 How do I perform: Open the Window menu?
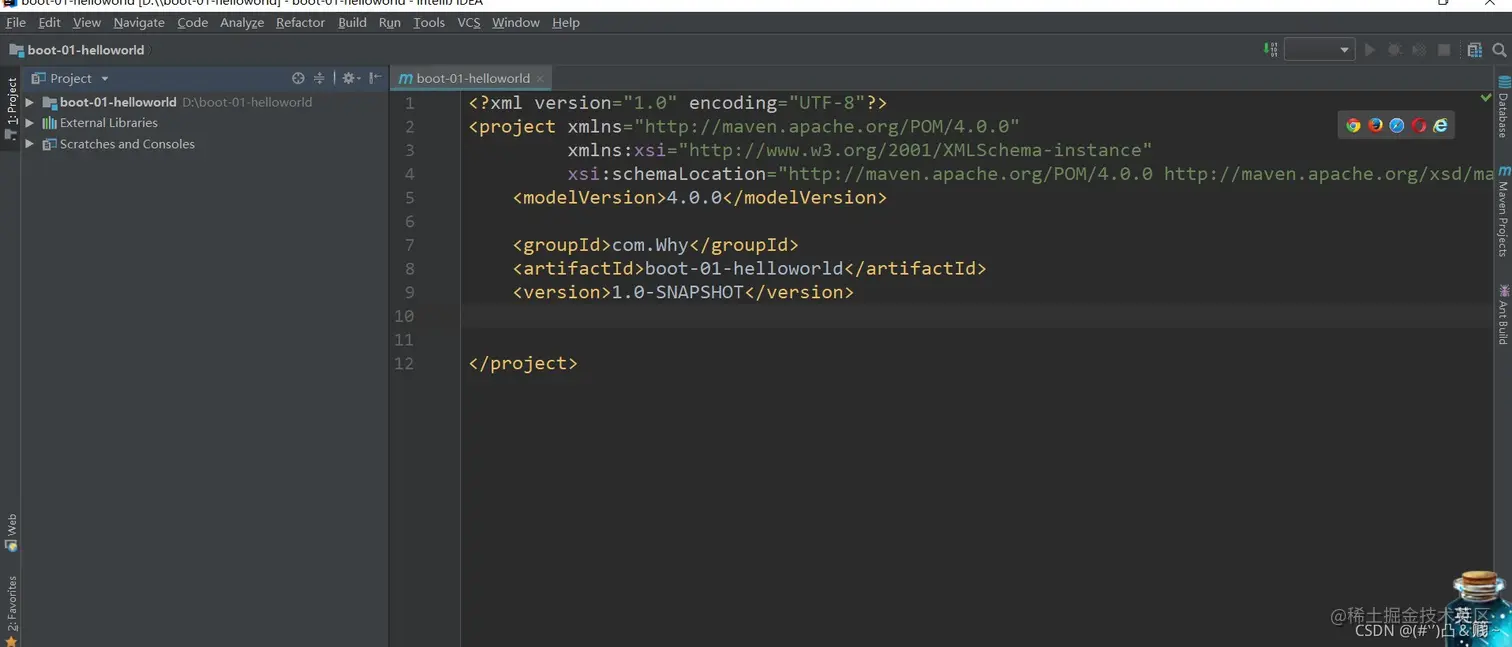tap(516, 22)
